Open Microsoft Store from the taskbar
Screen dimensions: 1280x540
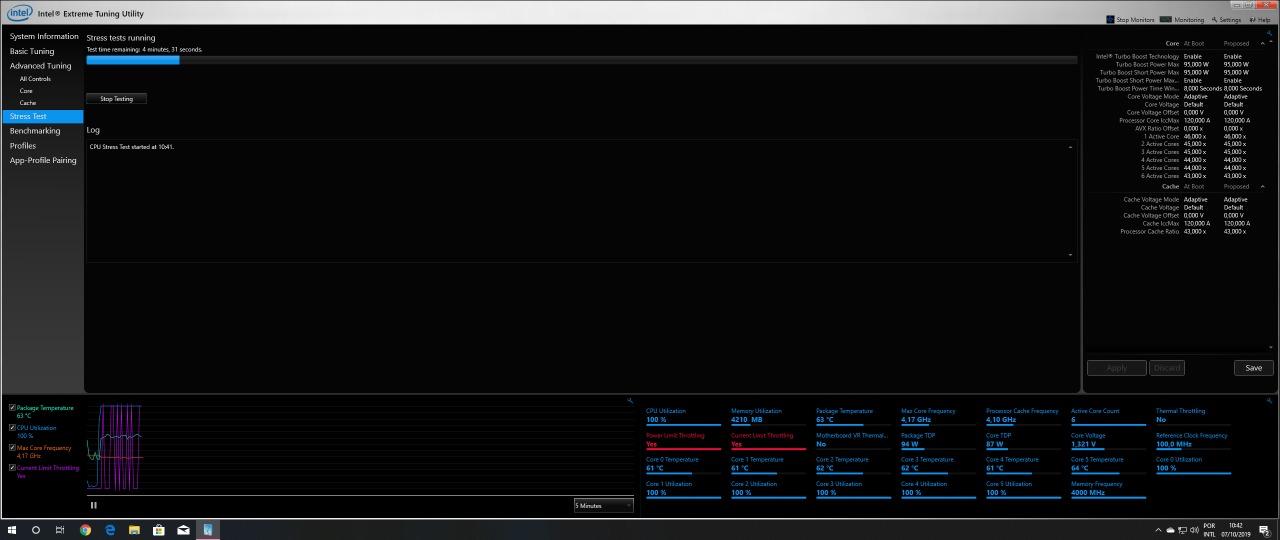158,530
